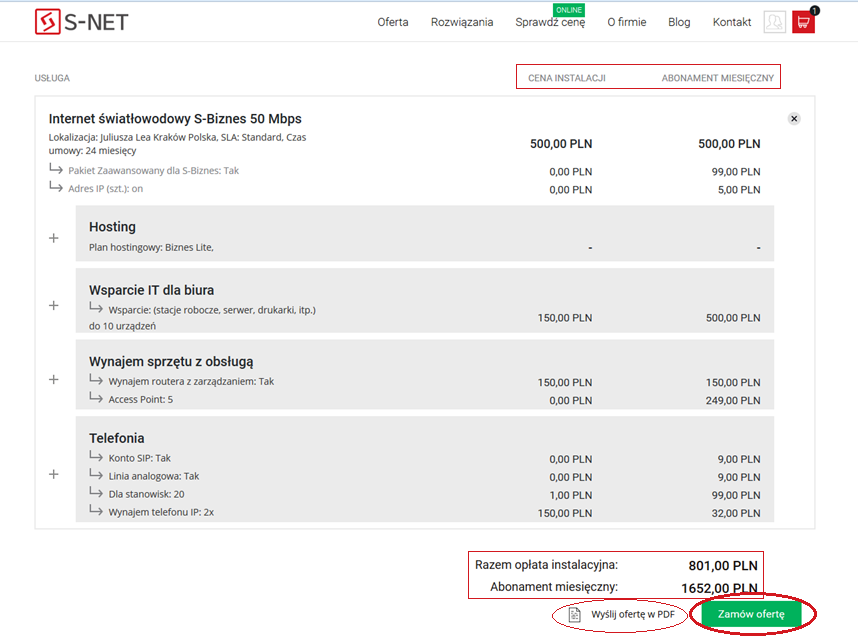This screenshot has width=859, height=641.
Task: Open the Oferta menu
Action: click(x=393, y=22)
